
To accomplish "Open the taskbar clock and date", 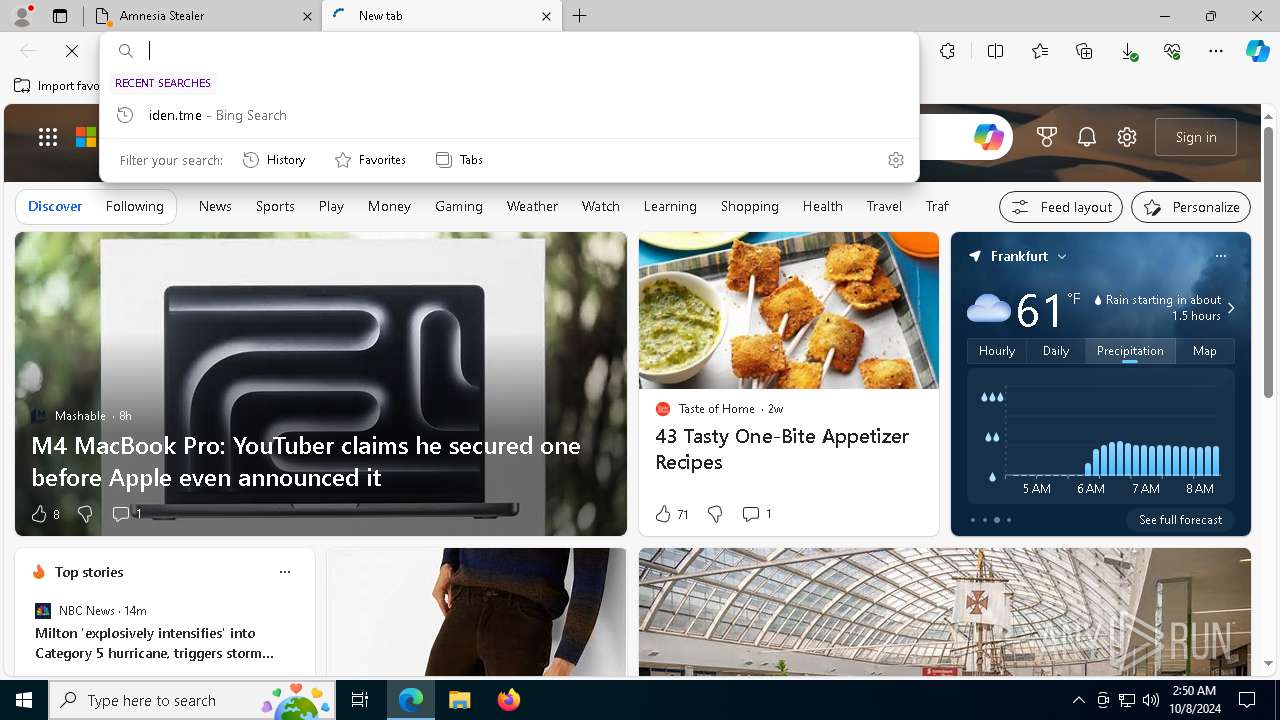I will (x=1193, y=700).
